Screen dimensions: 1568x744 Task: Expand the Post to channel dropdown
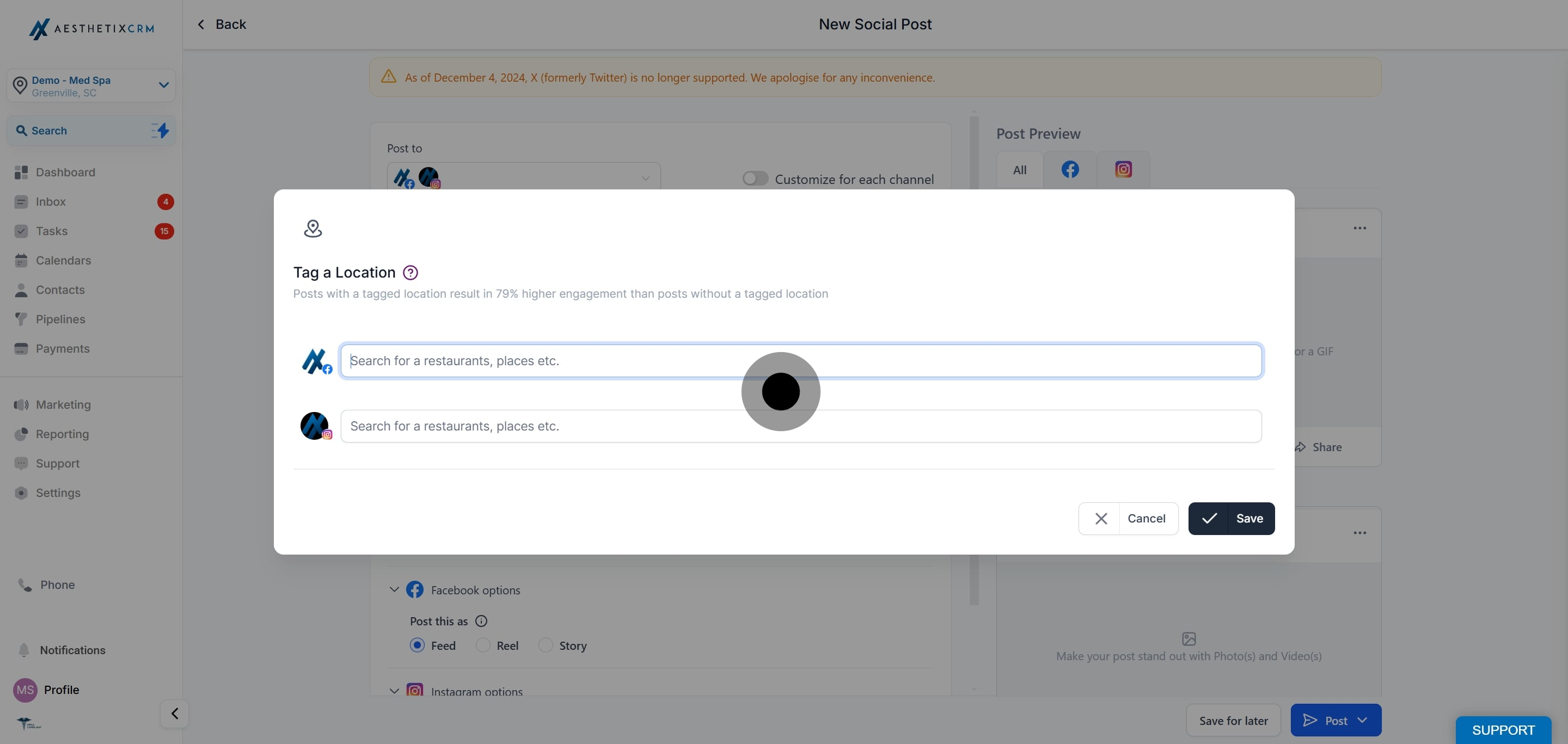[523, 177]
